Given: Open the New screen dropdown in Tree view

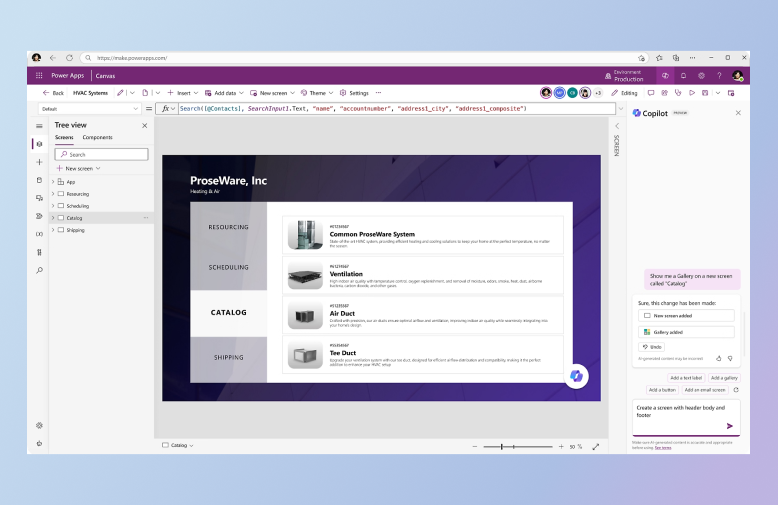Looking at the screenshot, I should [x=78, y=169].
